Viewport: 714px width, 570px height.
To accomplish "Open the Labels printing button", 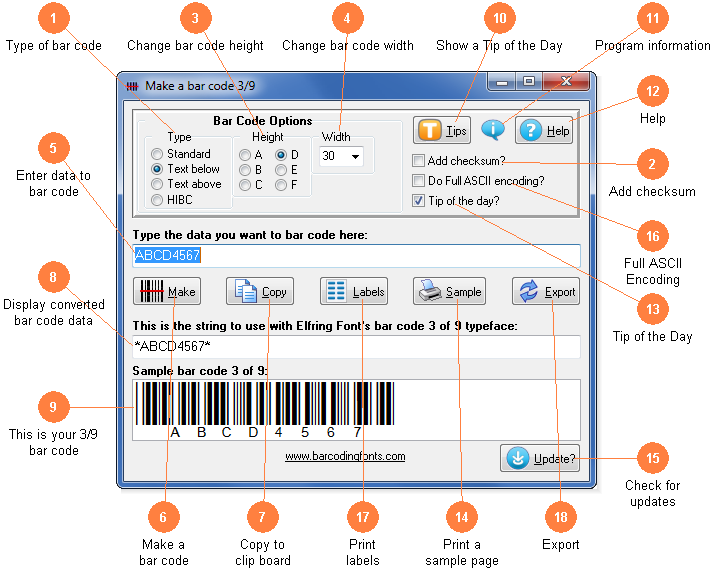I will click(354, 291).
